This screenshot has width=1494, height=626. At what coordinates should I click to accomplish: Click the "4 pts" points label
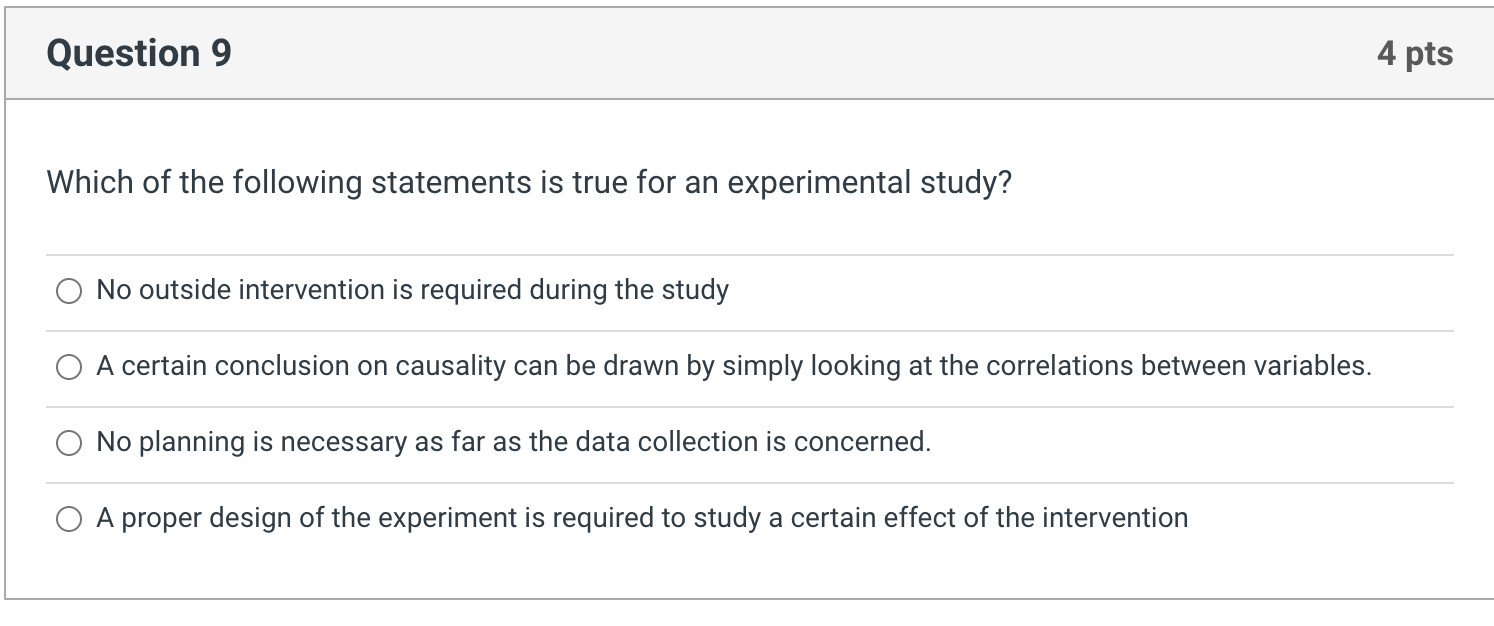(1414, 53)
